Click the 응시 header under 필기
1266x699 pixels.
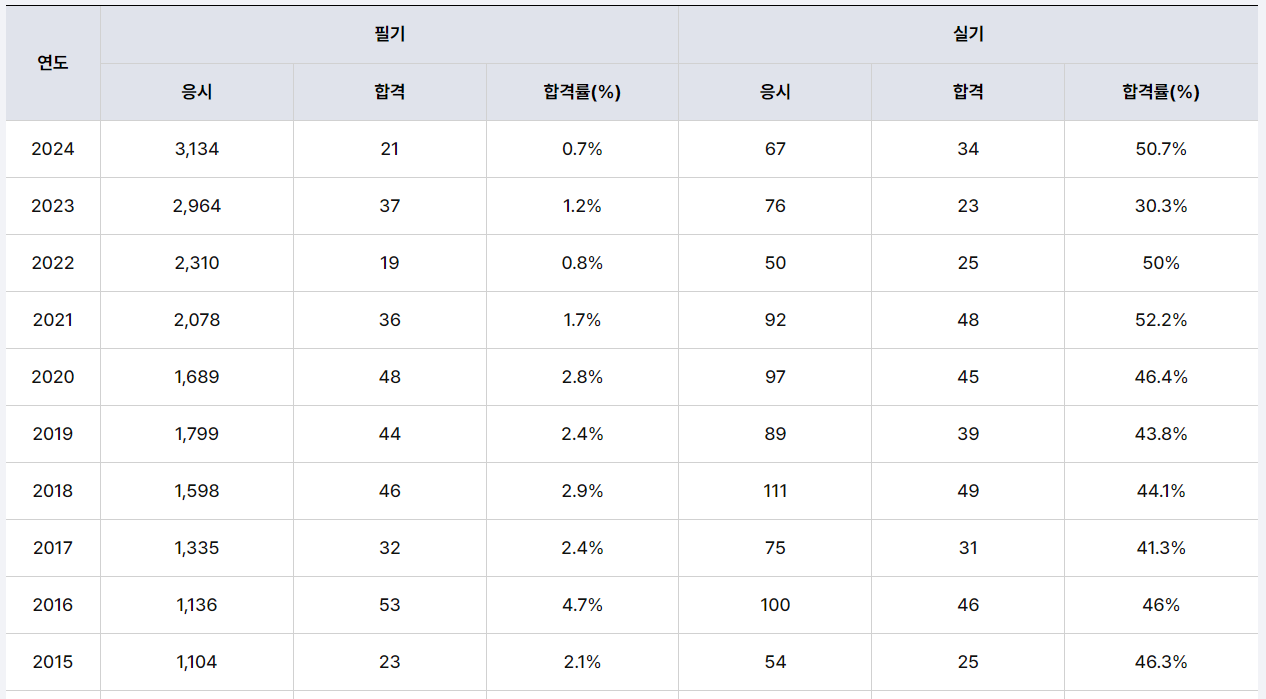tap(197, 92)
